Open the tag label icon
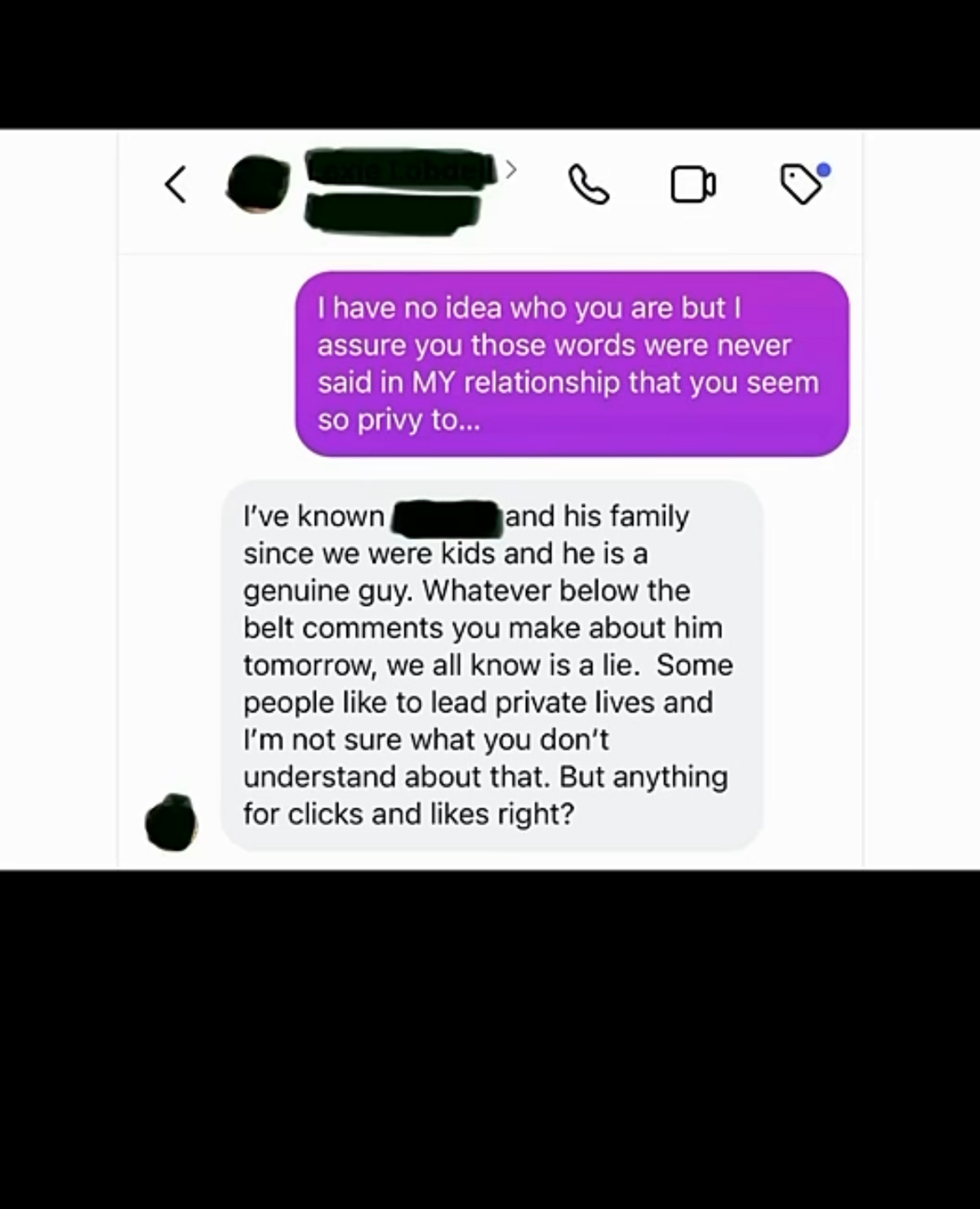 [801, 184]
